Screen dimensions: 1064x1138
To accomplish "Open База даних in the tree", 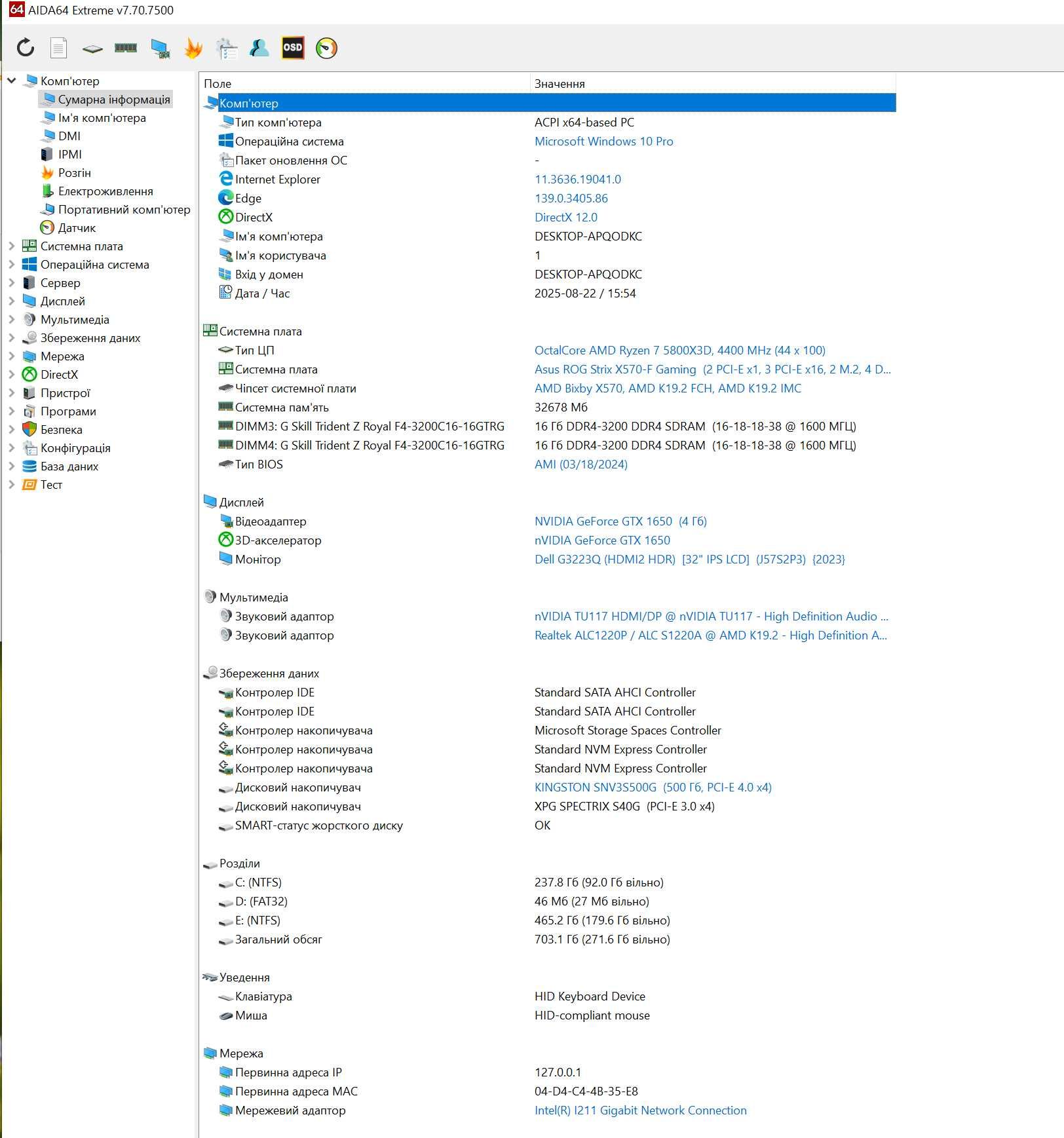I will tap(69, 466).
